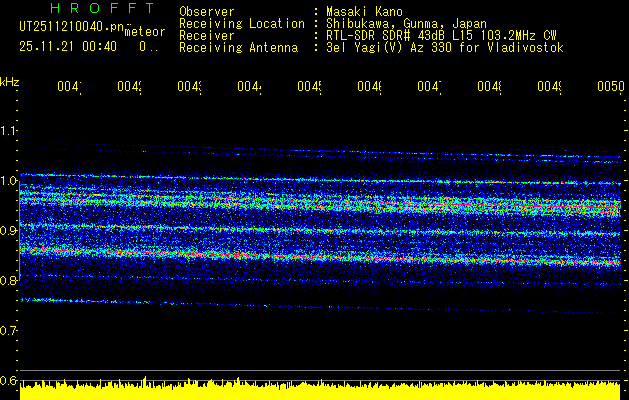Click the kHz axis unit label

9,82
